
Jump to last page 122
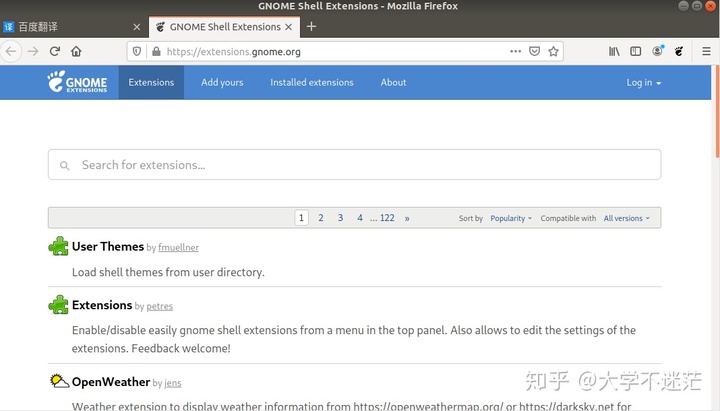(387, 218)
